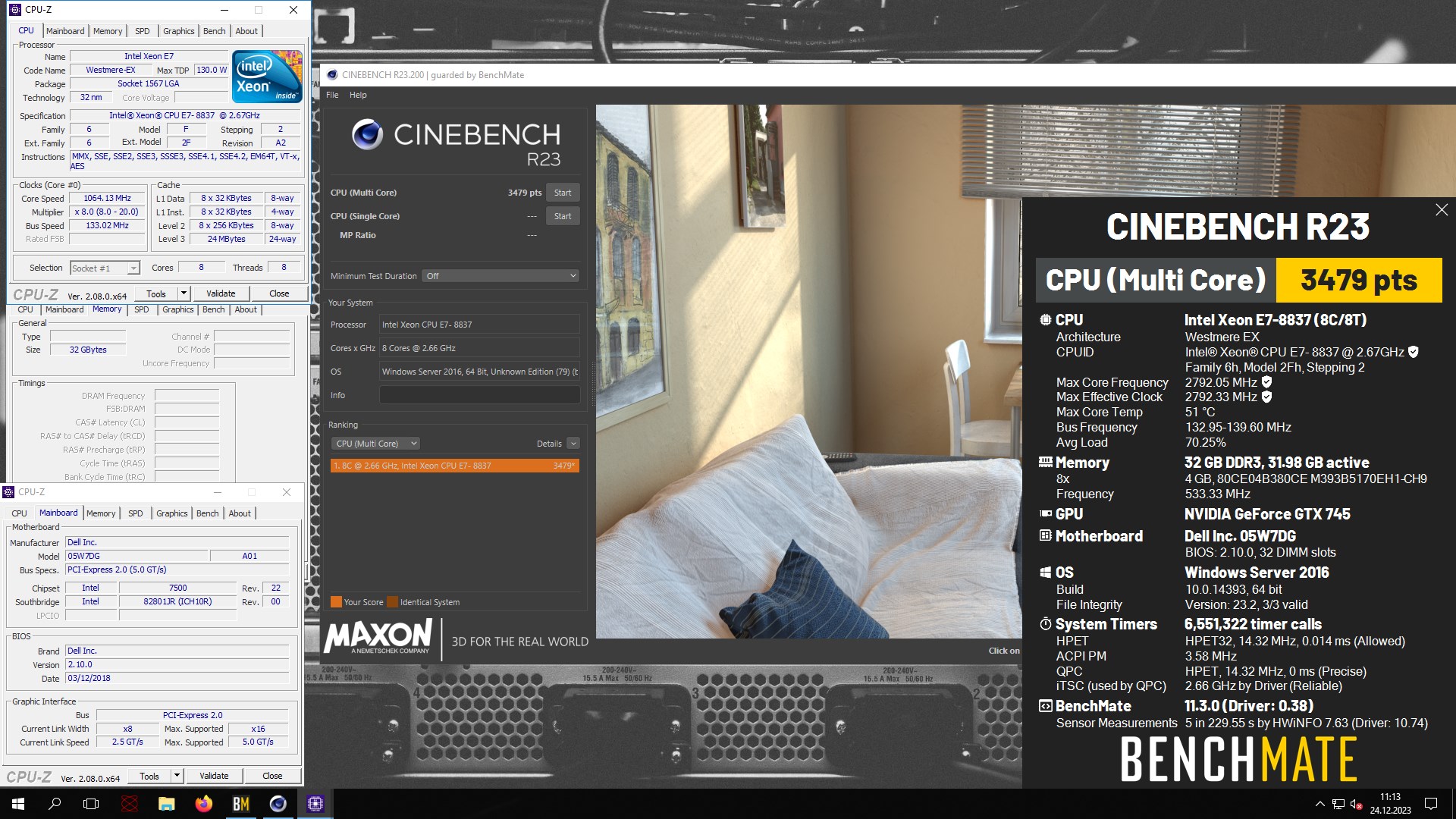This screenshot has height=819, width=1456.
Task: Show hidden system tray icons
Action: tap(1319, 804)
